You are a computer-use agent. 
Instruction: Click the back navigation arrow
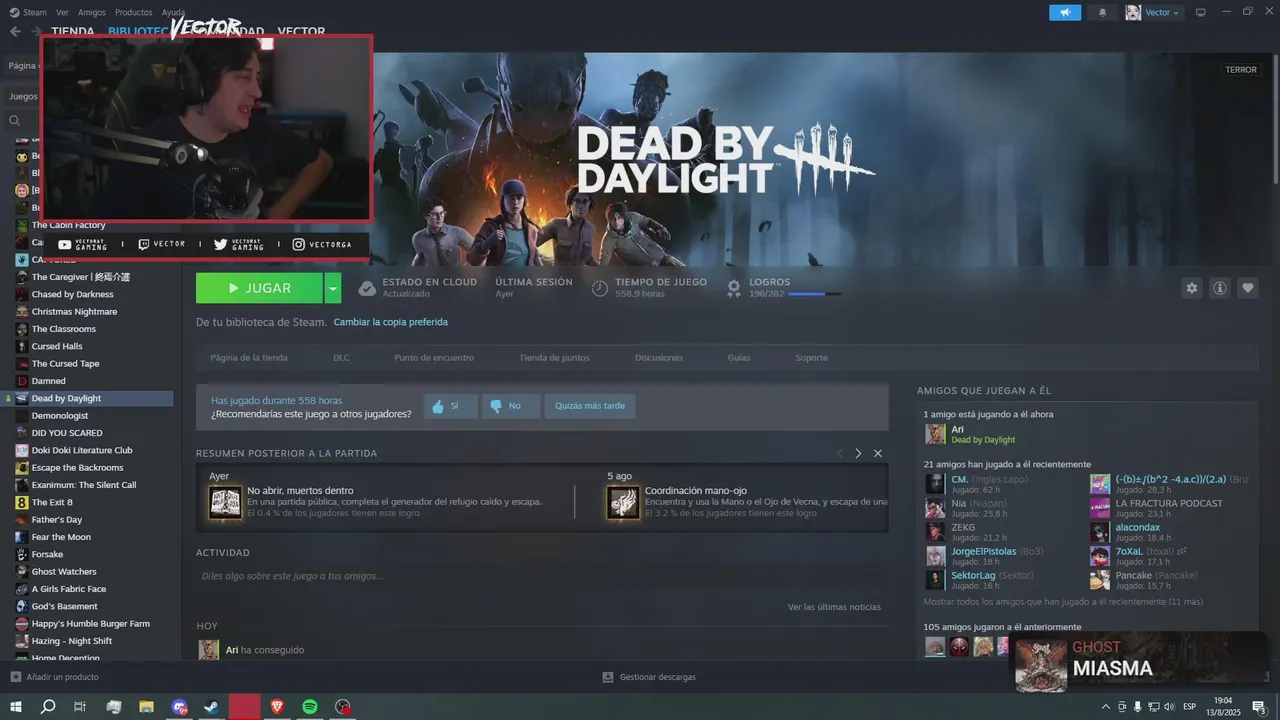[x=15, y=31]
